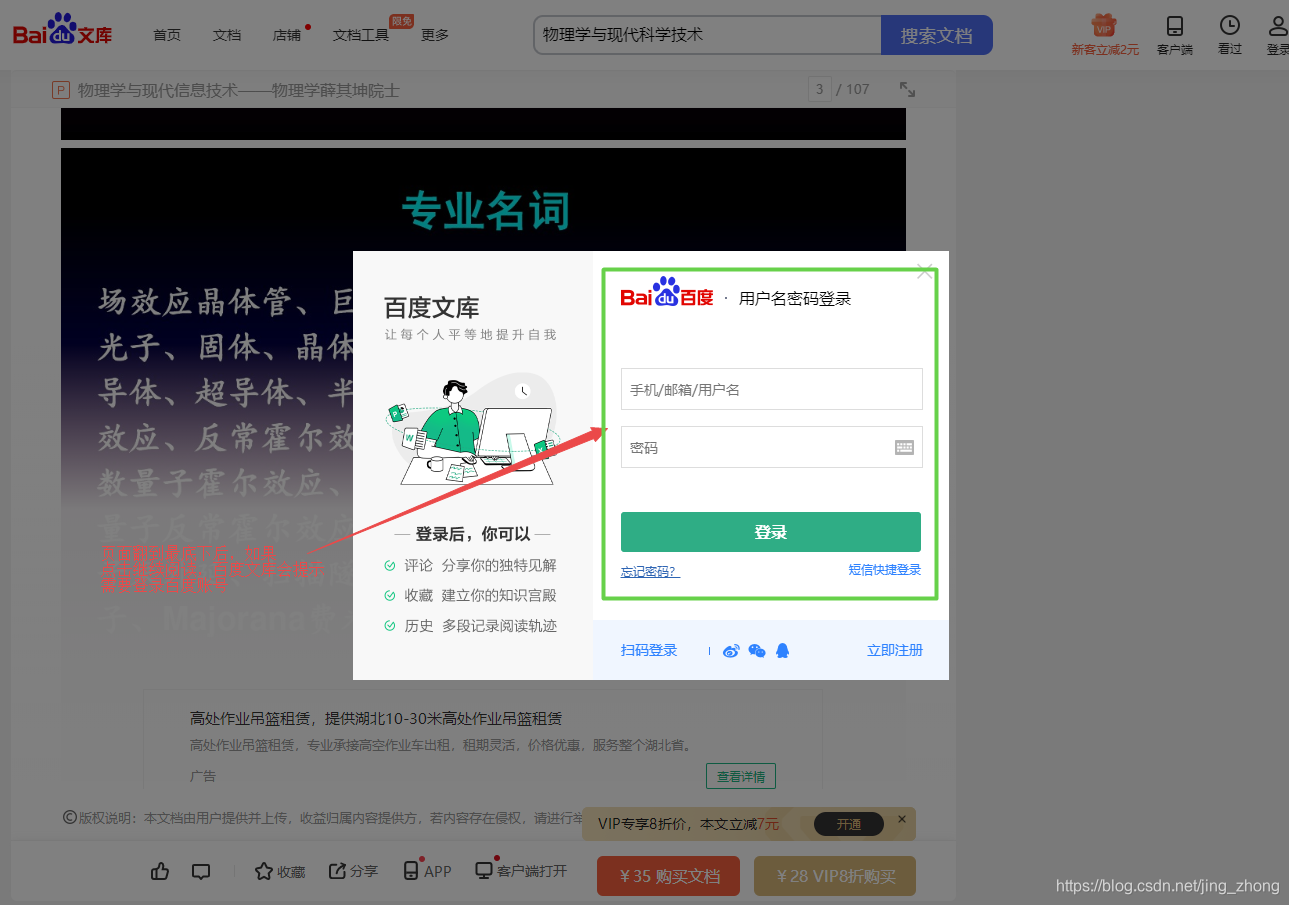The image size is (1289, 905).
Task: Click the 开通 VIP button in the banner
Action: (849, 824)
